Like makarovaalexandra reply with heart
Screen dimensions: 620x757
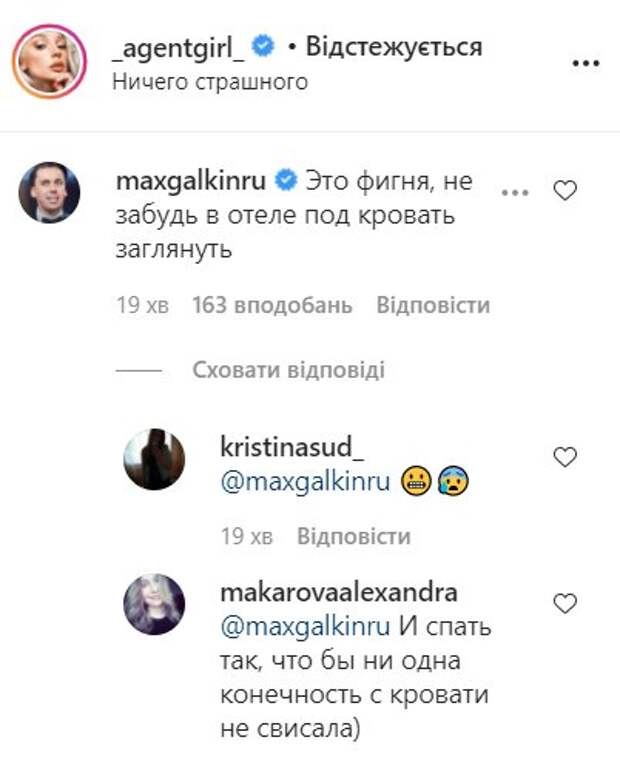click(x=565, y=603)
